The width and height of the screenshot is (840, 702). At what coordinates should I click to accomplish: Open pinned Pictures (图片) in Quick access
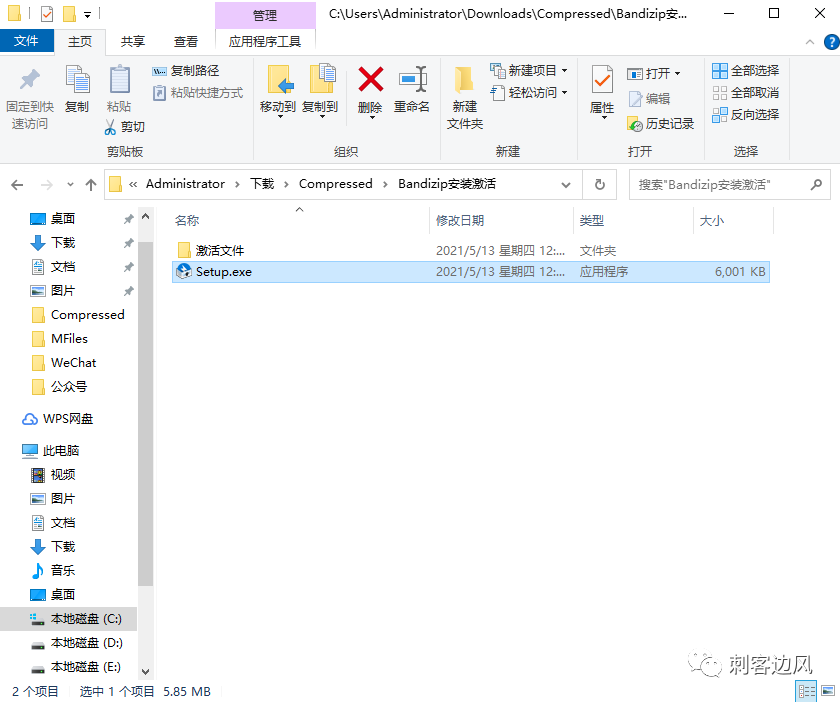point(63,291)
